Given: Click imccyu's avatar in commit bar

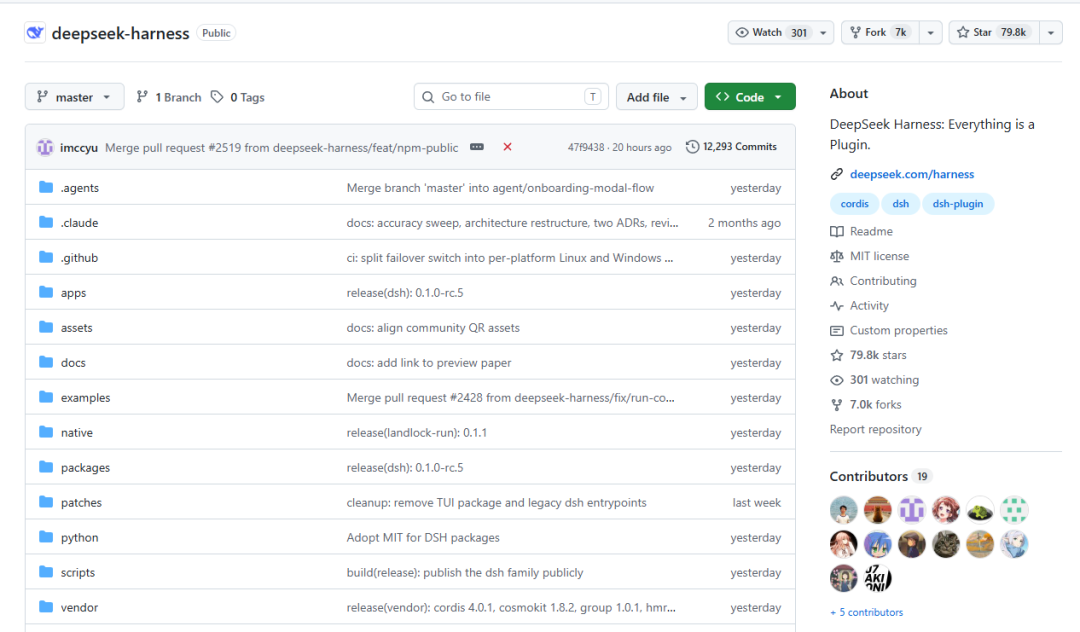Looking at the screenshot, I should pos(45,147).
